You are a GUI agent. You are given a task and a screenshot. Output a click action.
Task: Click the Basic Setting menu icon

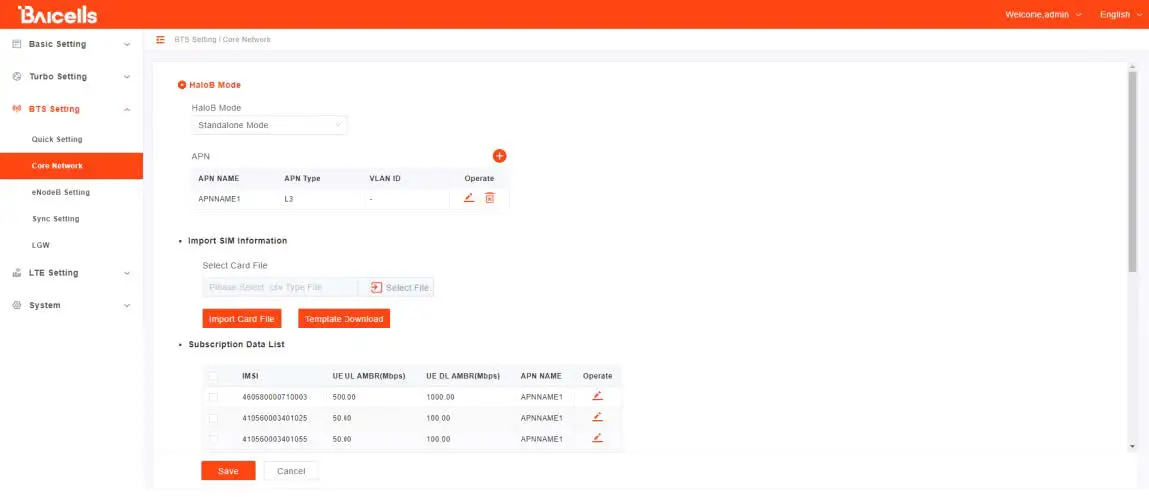coord(16,44)
